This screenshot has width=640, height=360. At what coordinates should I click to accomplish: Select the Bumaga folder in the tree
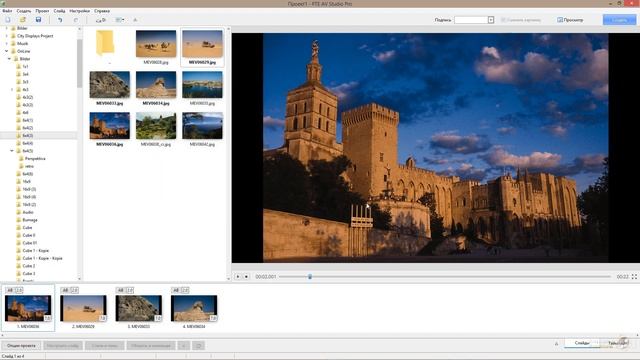pyautogui.click(x=29, y=220)
